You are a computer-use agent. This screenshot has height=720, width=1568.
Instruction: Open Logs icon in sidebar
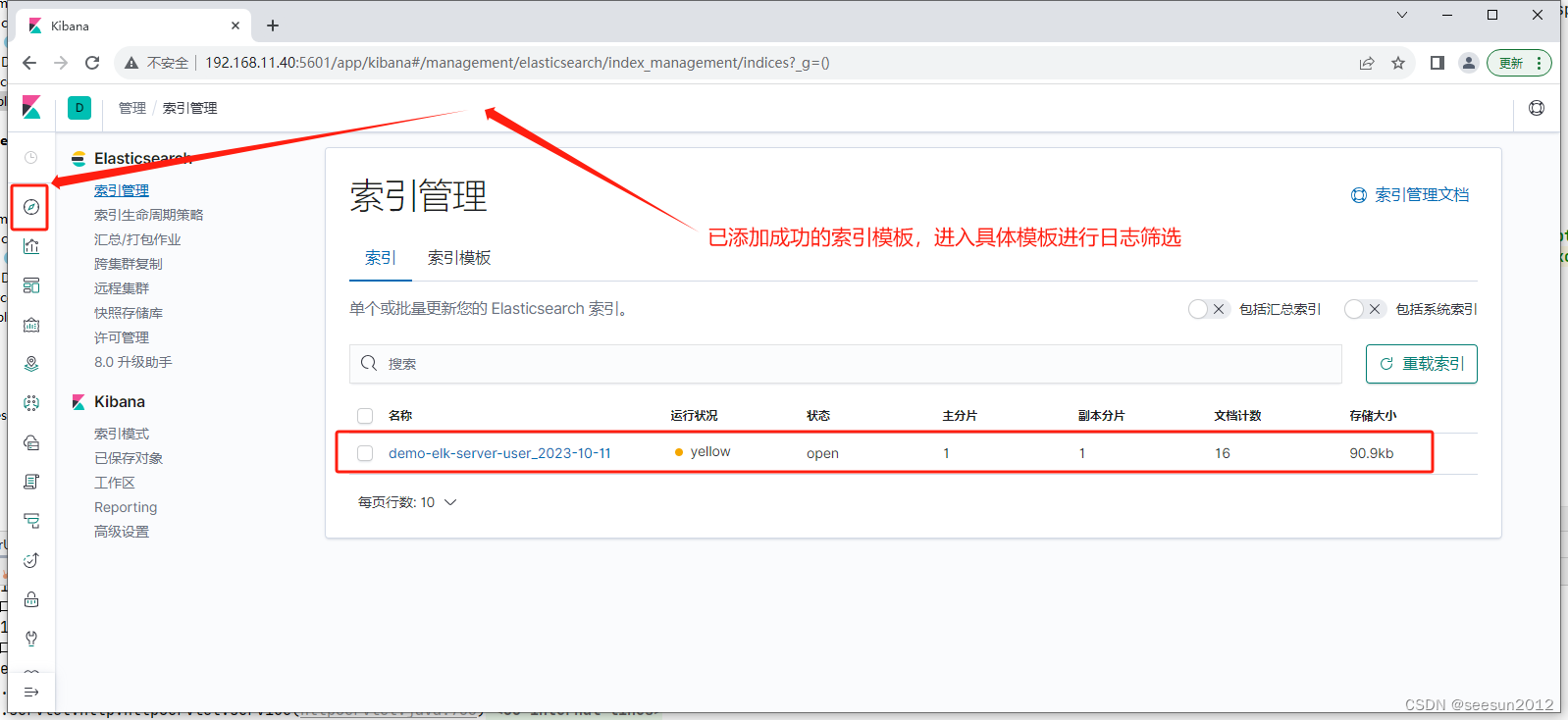tap(31, 482)
